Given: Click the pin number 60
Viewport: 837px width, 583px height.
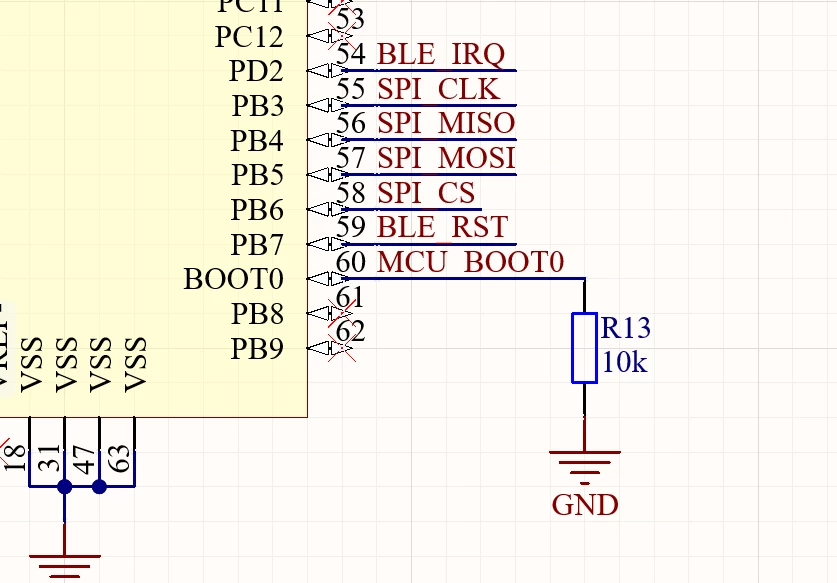Looking at the screenshot, I should 351,262.
